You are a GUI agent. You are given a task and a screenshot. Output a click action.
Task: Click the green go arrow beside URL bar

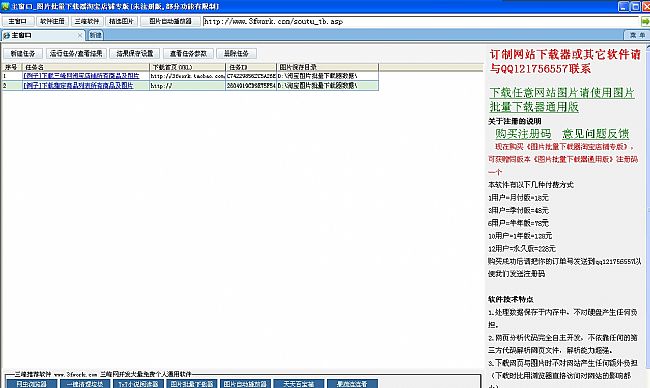(x=645, y=21)
